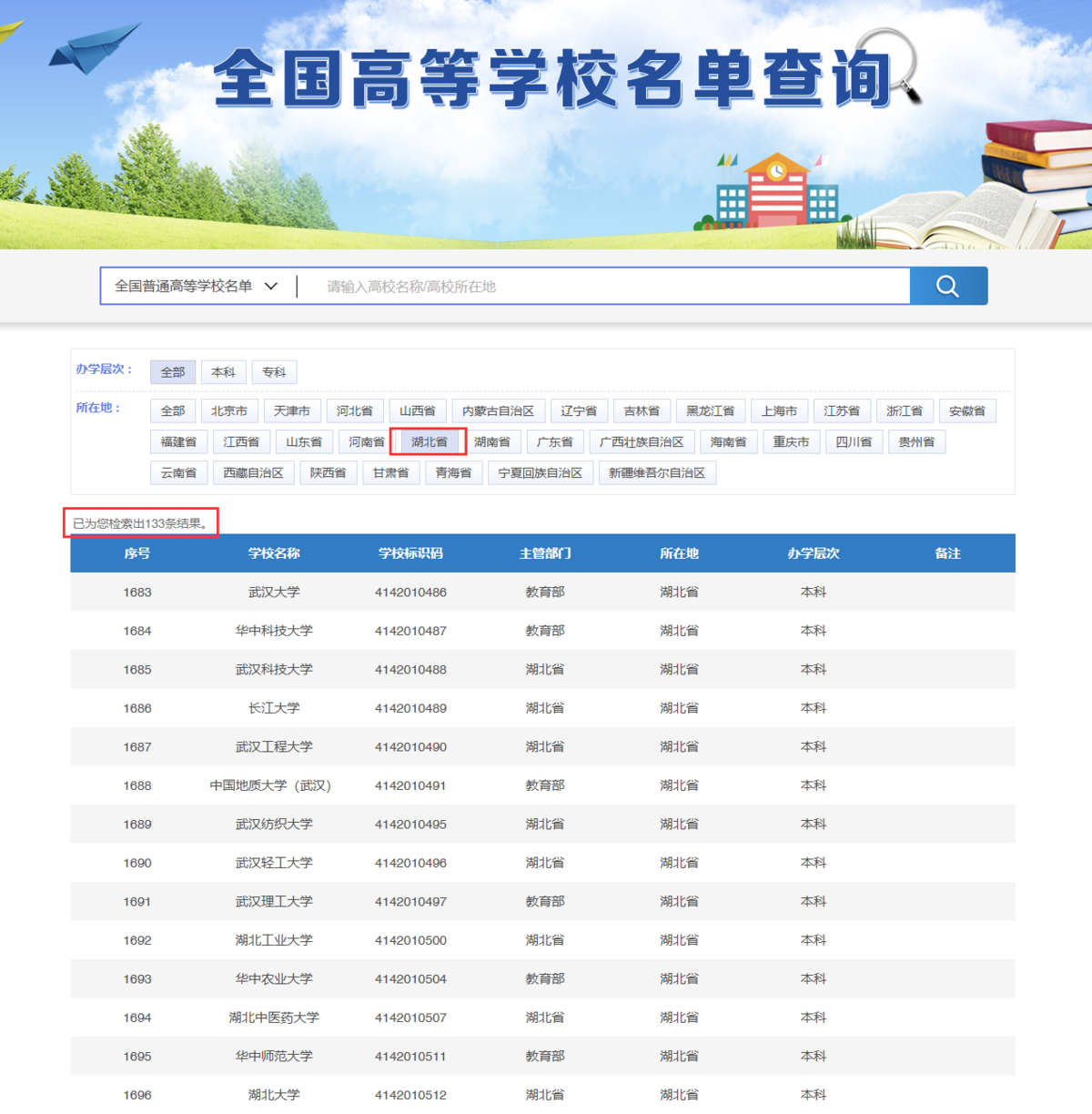Screen dimensions: 1092x1114
Task: Pick 湖南省 in location filters
Action: pyautogui.click(x=492, y=442)
